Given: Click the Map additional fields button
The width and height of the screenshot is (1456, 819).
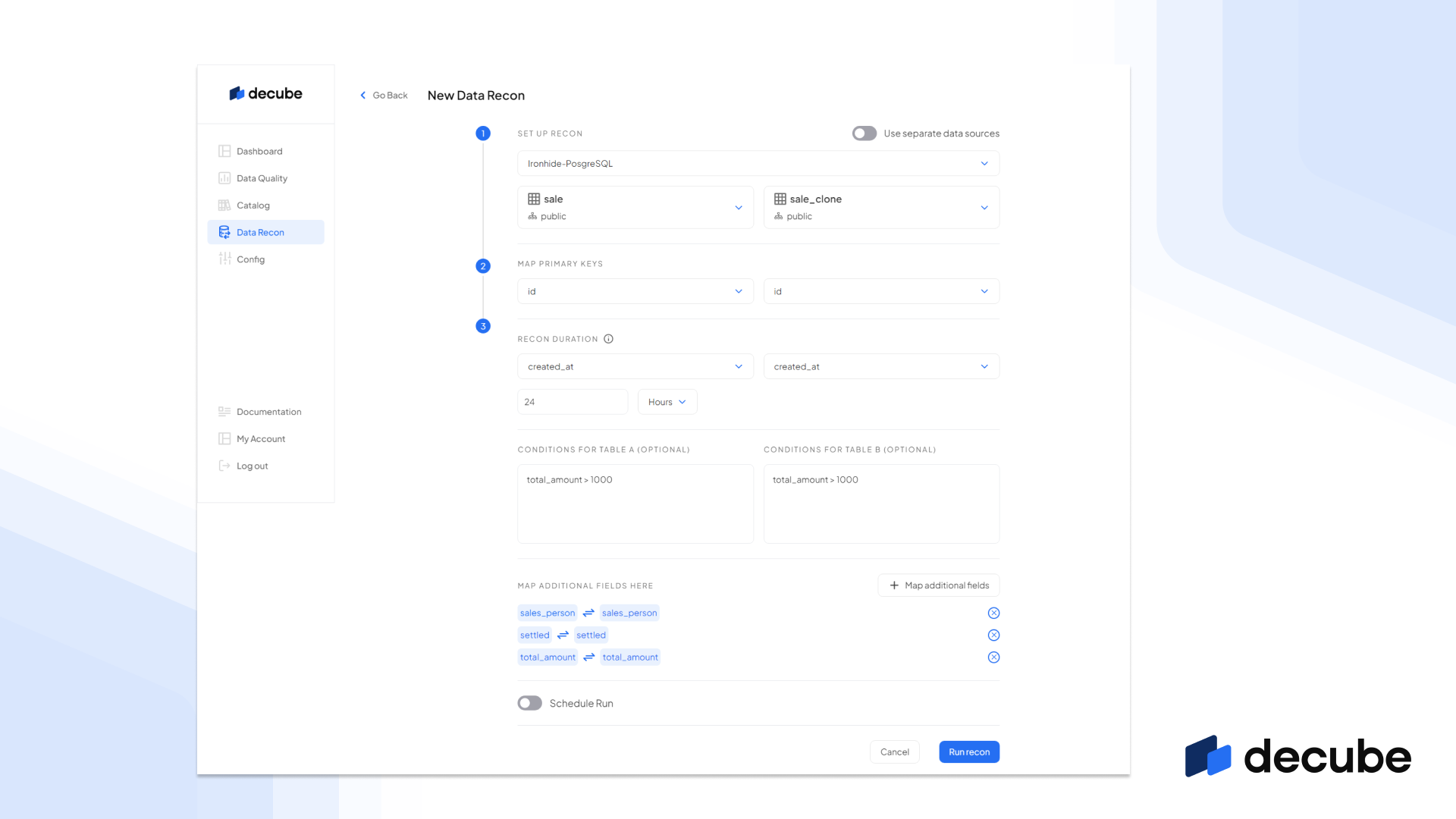Looking at the screenshot, I should point(938,585).
